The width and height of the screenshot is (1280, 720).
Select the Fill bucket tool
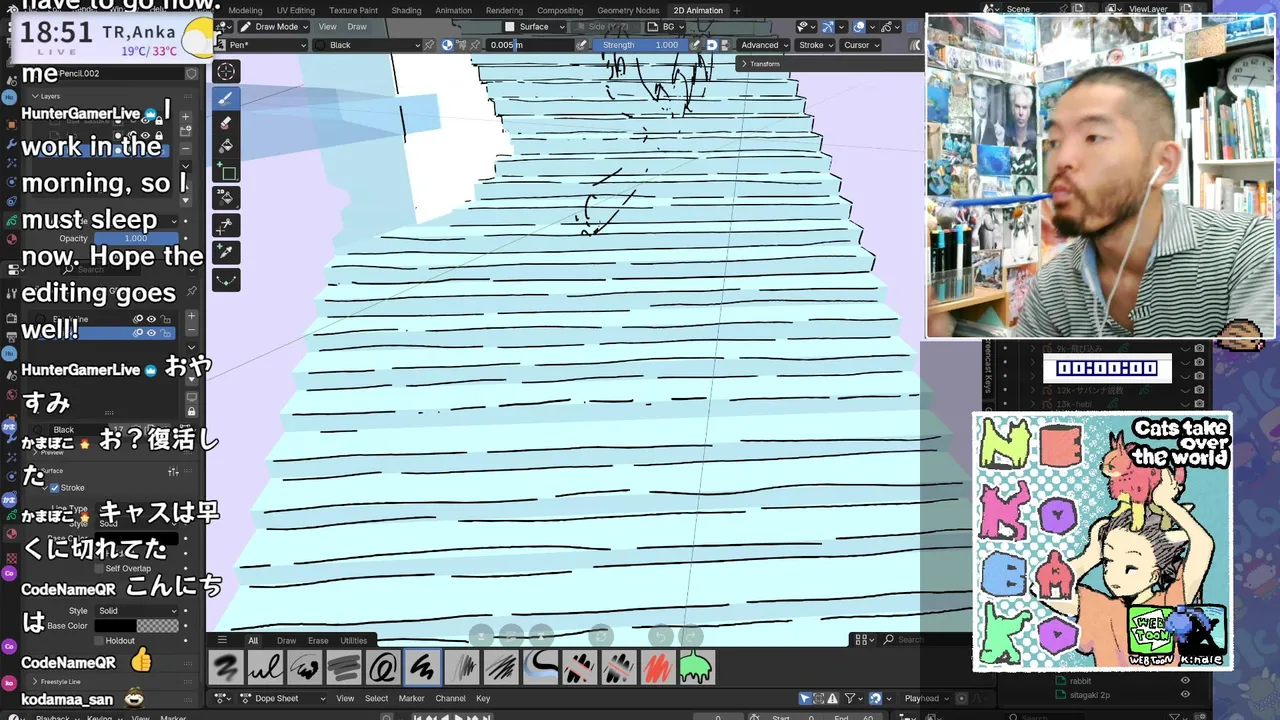click(226, 146)
